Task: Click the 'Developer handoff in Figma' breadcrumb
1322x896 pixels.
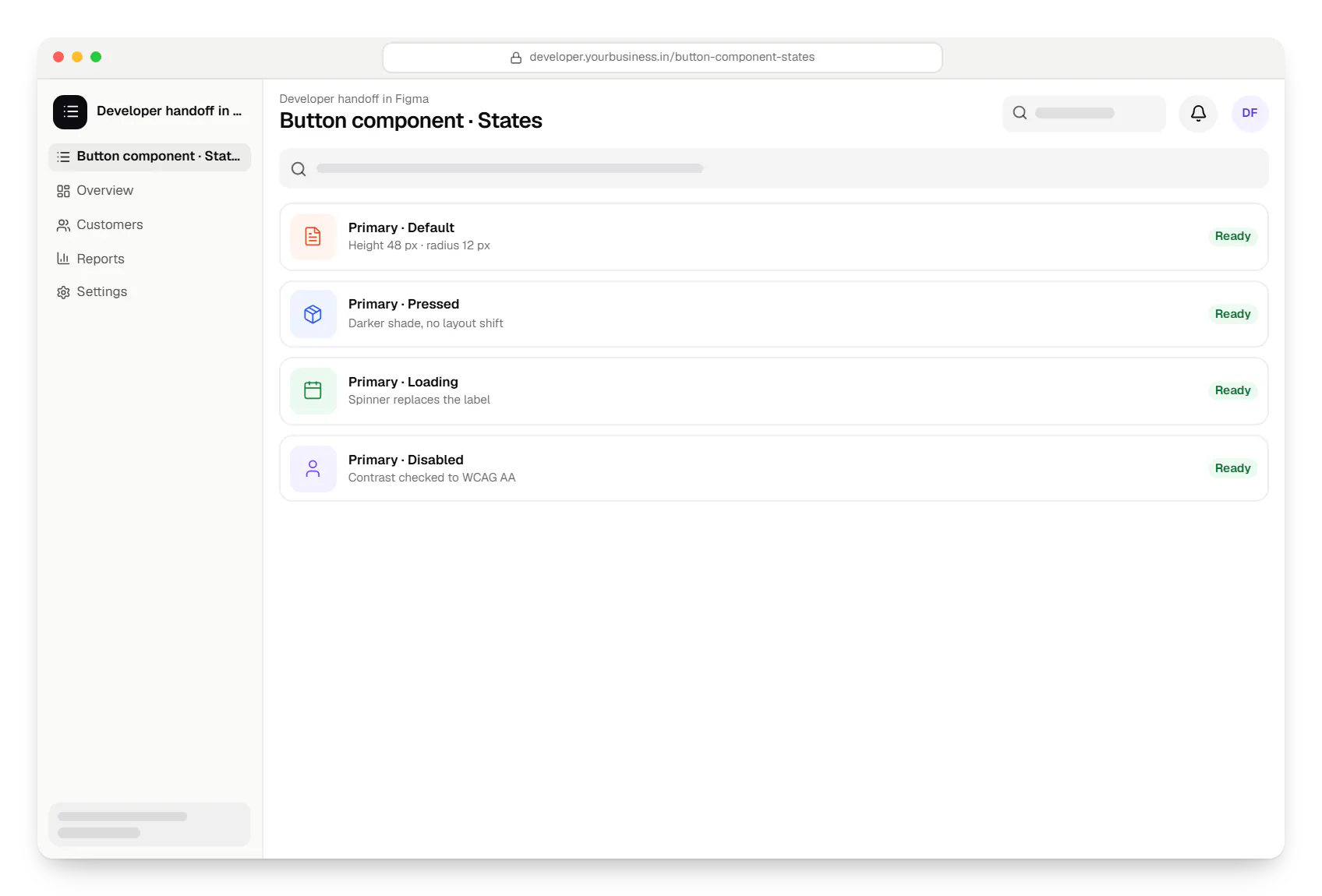Action: coord(354,99)
